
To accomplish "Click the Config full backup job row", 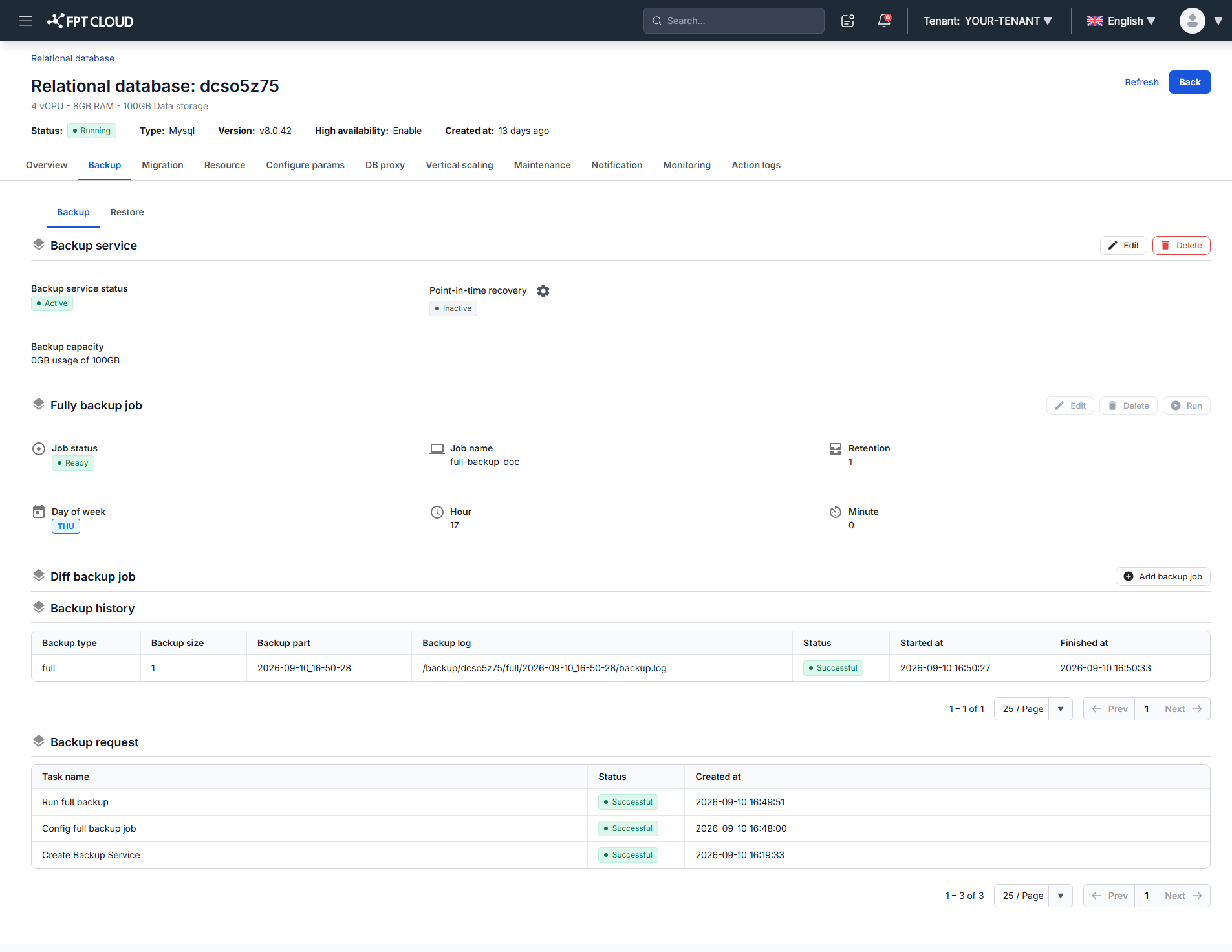I will point(620,828).
